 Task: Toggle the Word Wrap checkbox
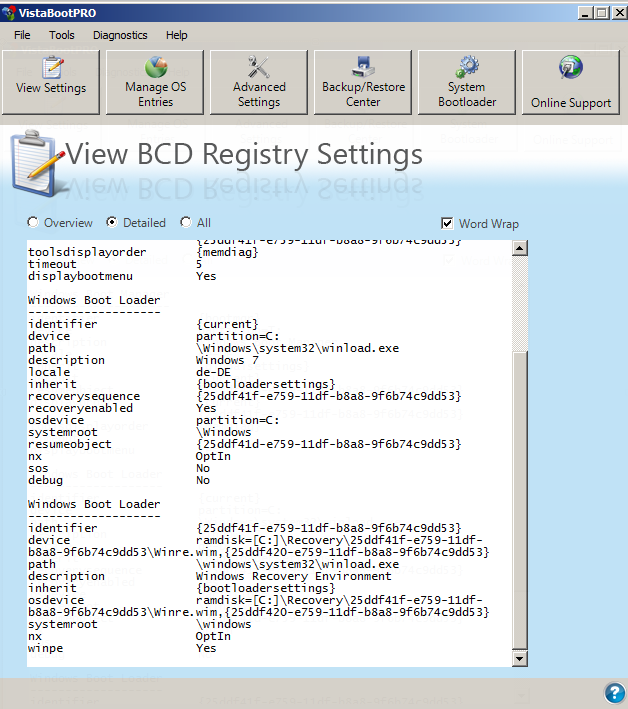tap(447, 223)
